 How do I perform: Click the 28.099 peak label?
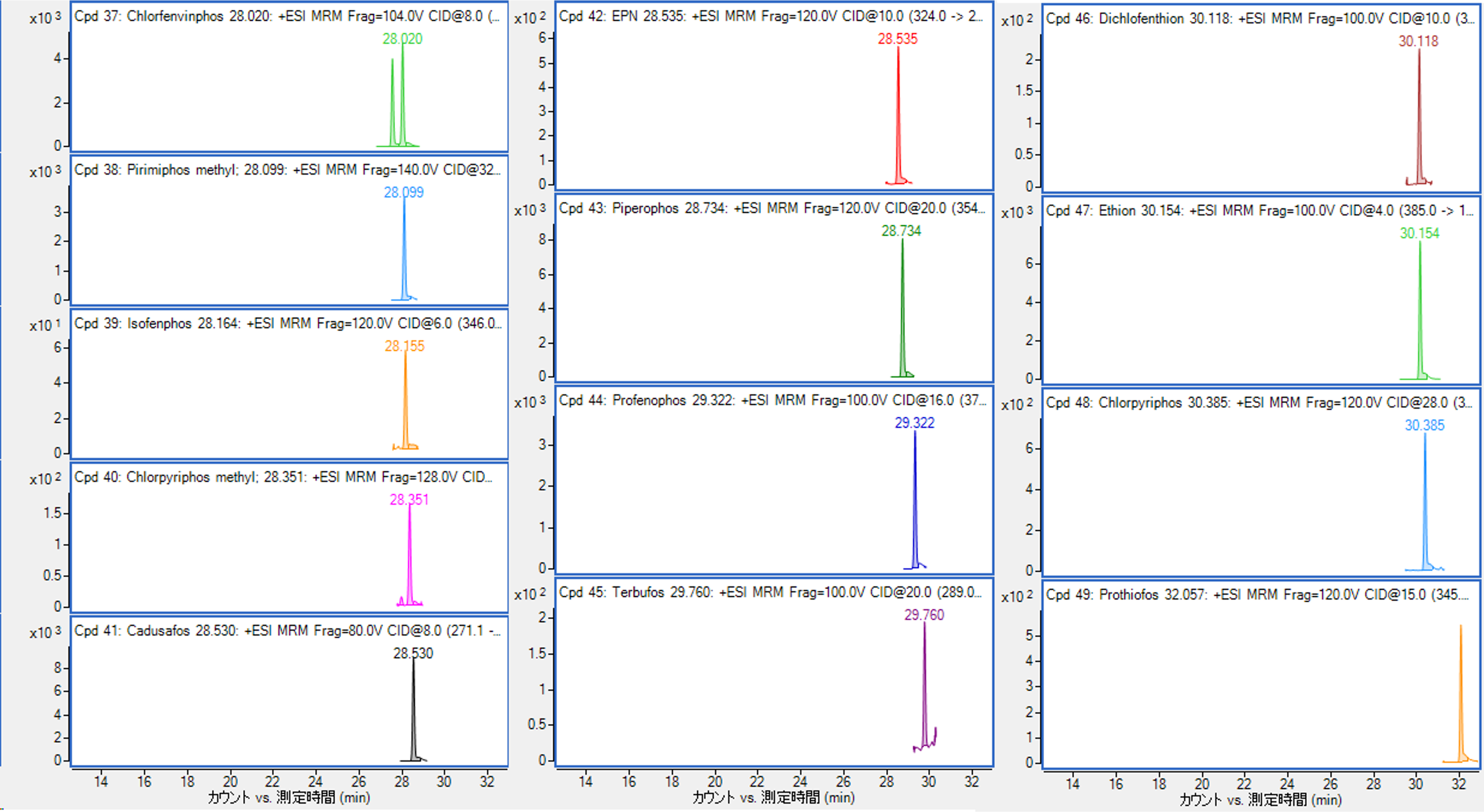403,193
